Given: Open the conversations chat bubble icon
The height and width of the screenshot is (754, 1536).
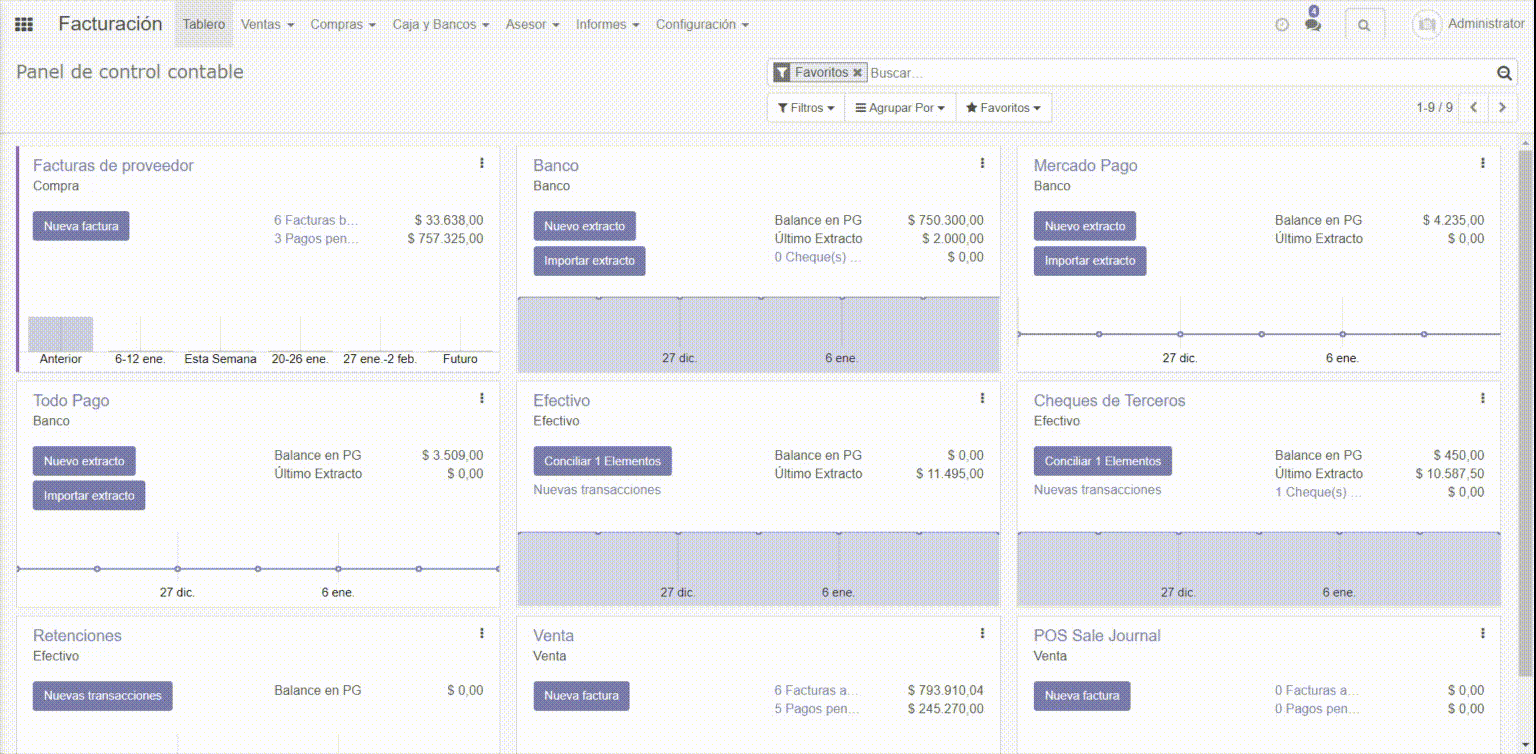Looking at the screenshot, I should coord(1313,24).
